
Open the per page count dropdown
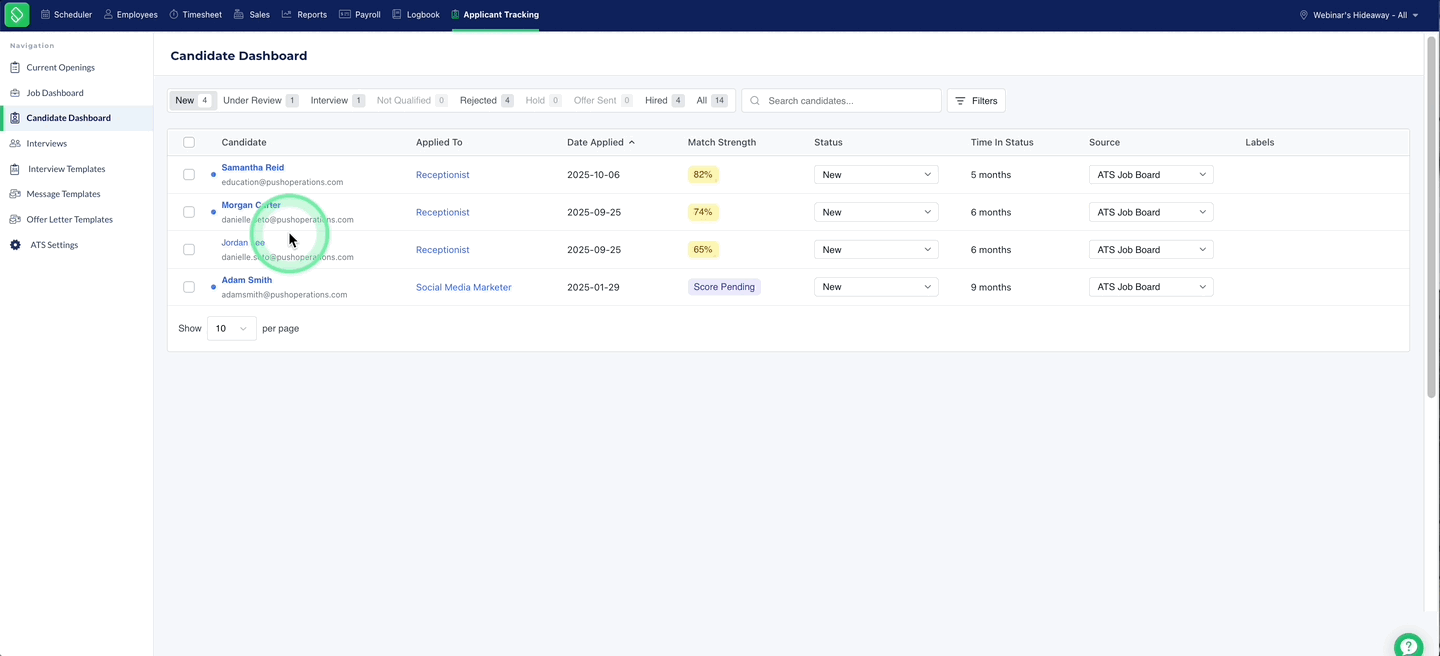click(232, 328)
